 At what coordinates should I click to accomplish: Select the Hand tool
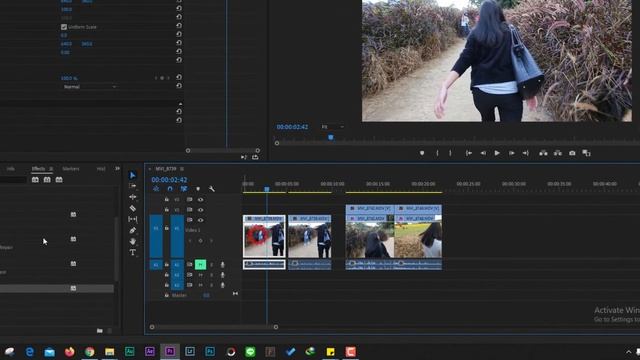point(133,241)
